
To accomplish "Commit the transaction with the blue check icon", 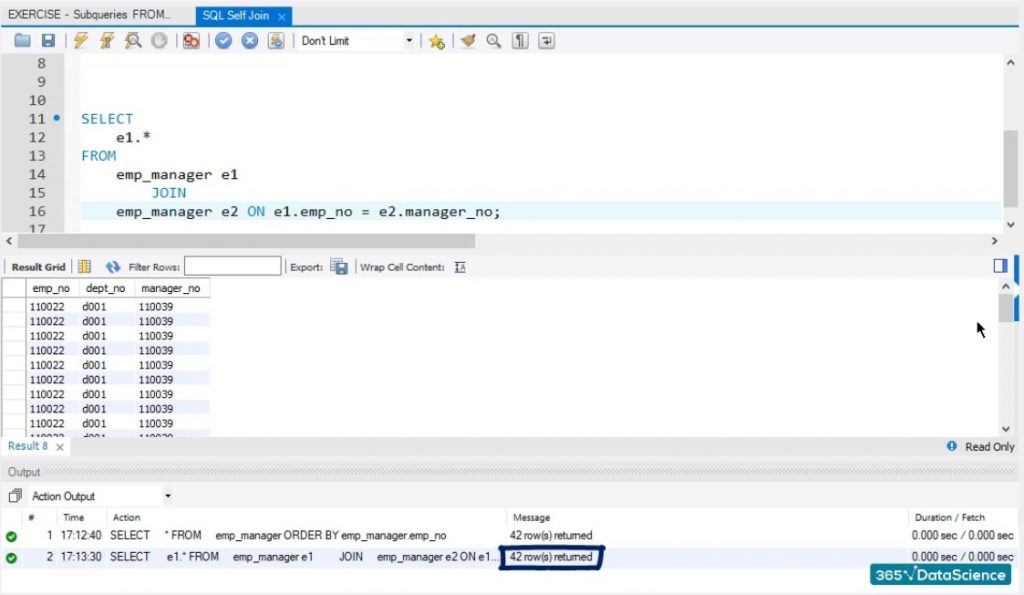I will 221,40.
